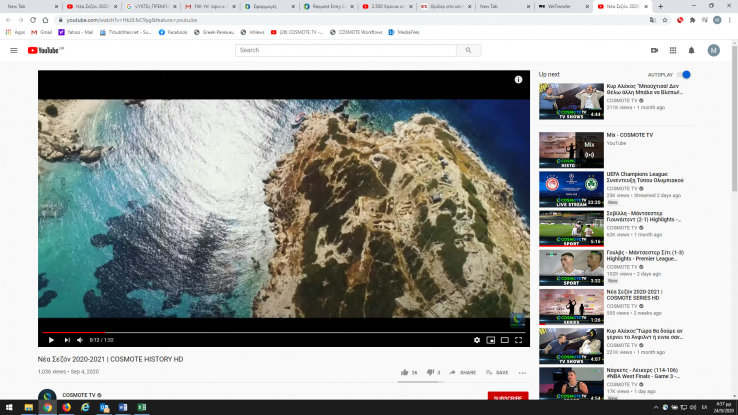Open YouTube notifications bell
The width and height of the screenshot is (738, 415).
(x=691, y=50)
